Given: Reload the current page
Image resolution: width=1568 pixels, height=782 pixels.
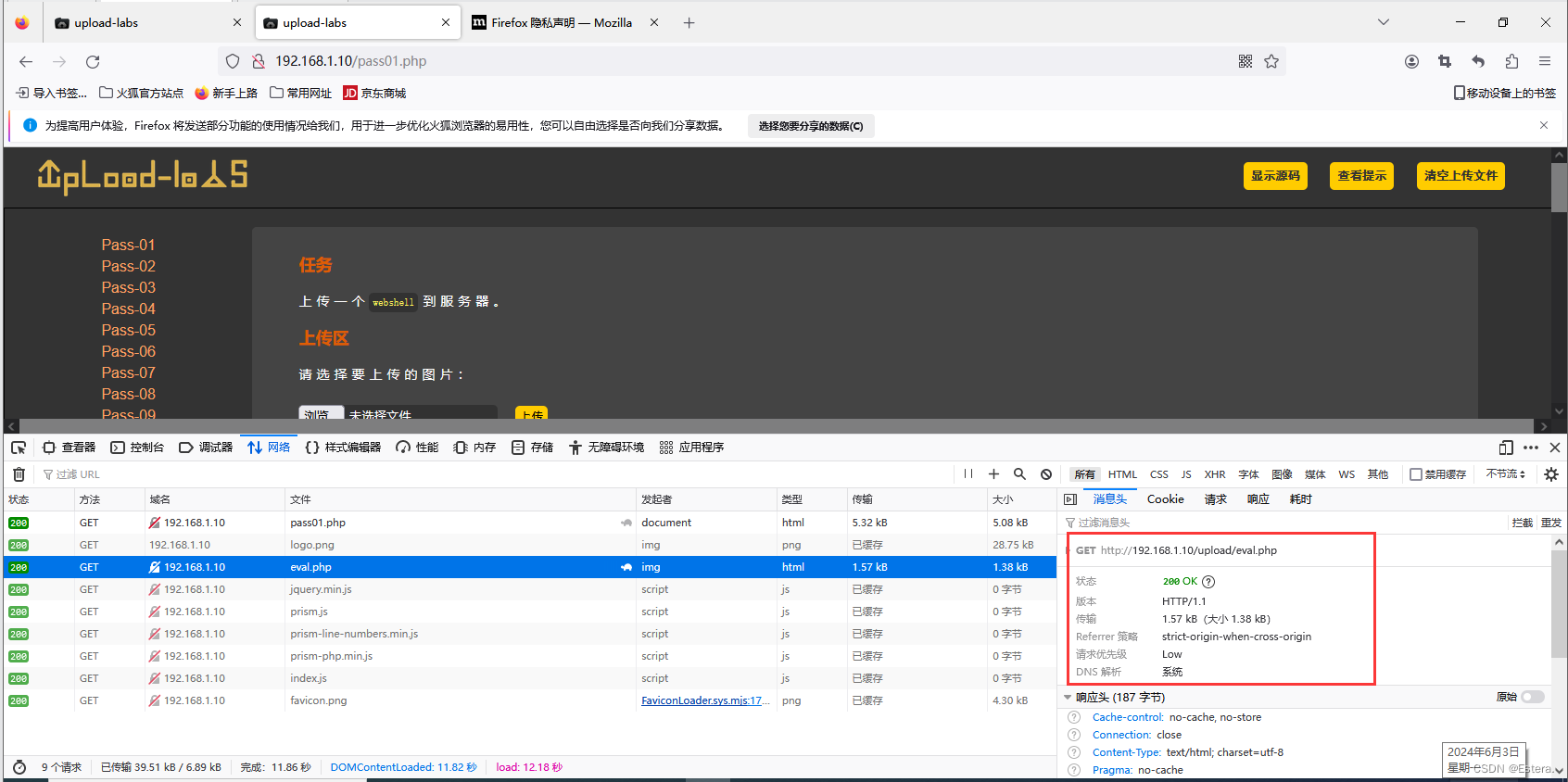Looking at the screenshot, I should click(93, 61).
